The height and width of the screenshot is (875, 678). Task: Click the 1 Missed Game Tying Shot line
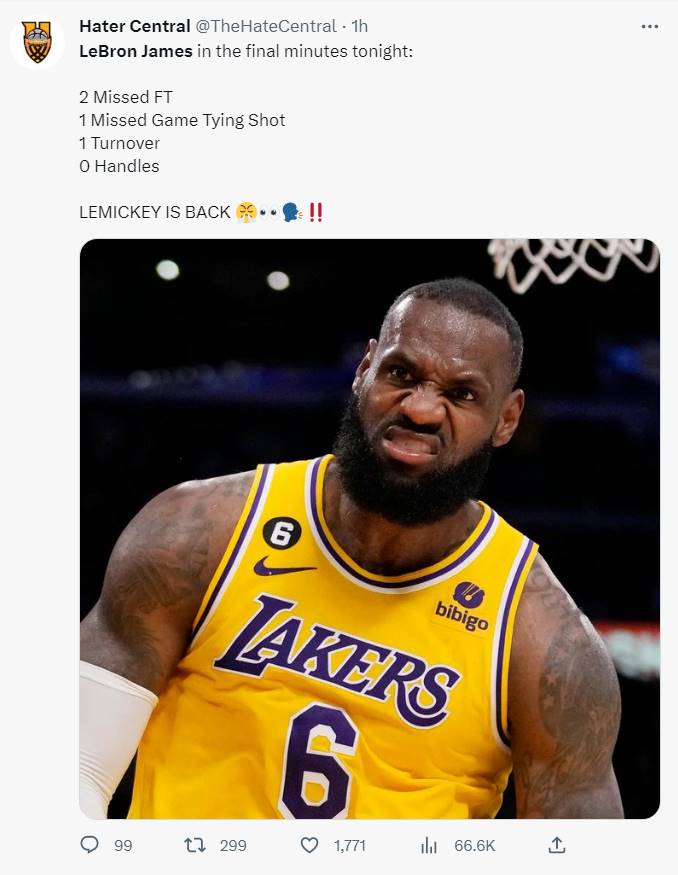tap(182, 120)
